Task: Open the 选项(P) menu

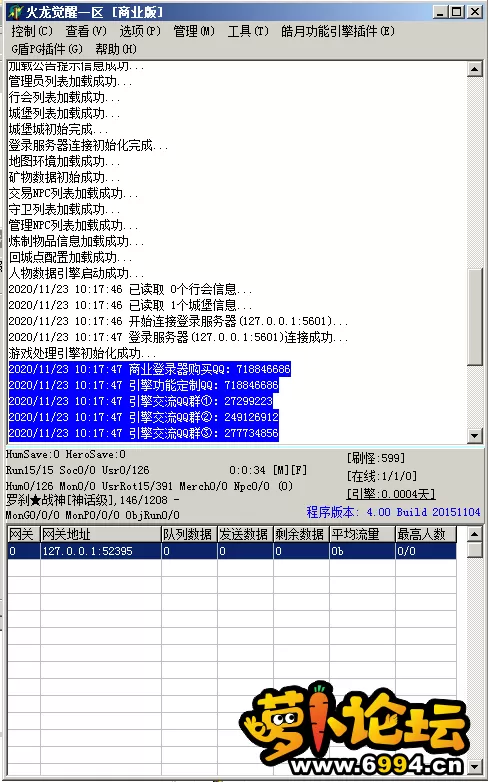Action: 140,31
